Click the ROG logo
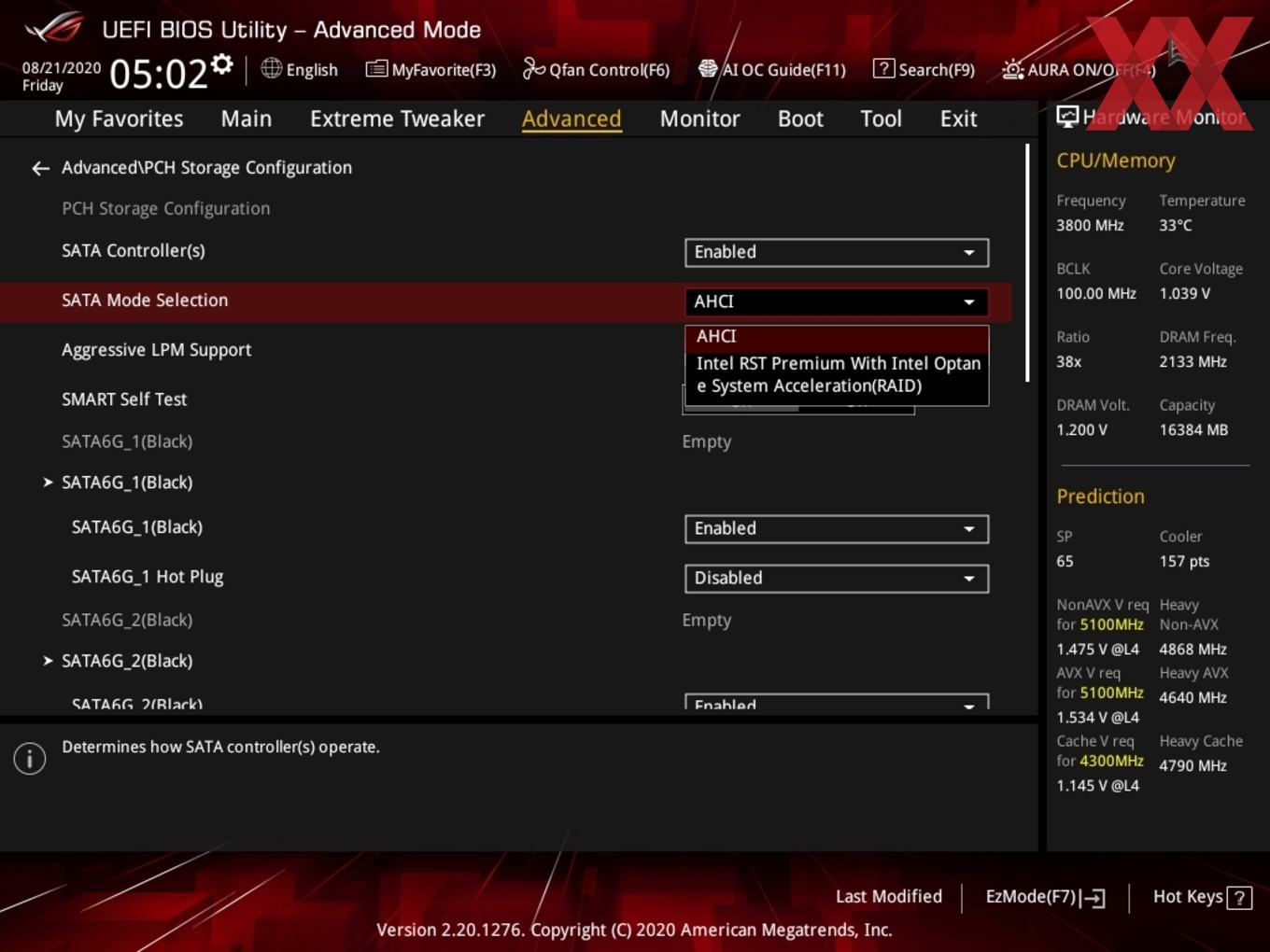 tap(54, 28)
